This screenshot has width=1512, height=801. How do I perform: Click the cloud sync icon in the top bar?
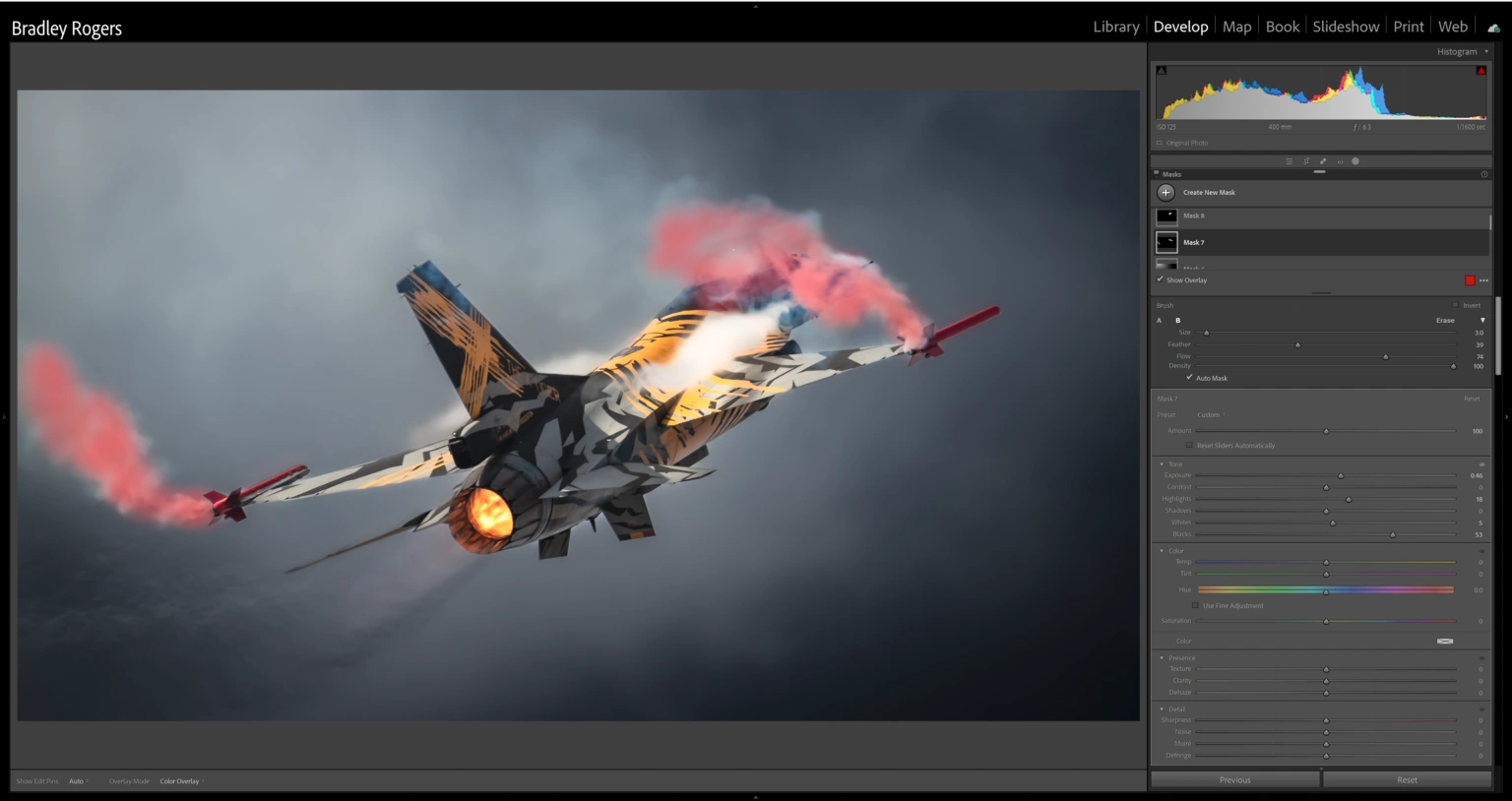(x=1493, y=28)
